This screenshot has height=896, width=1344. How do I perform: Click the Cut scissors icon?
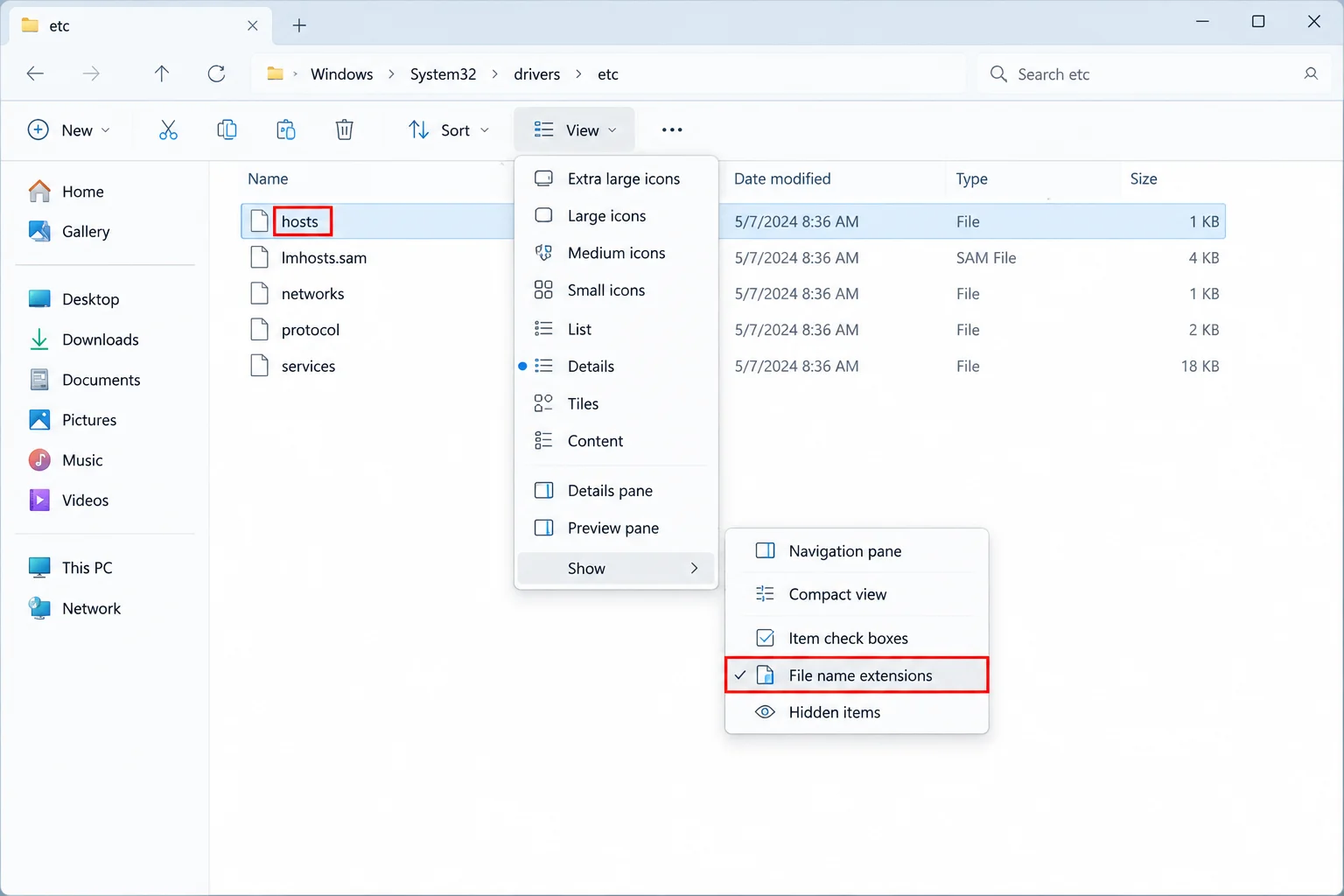(168, 130)
